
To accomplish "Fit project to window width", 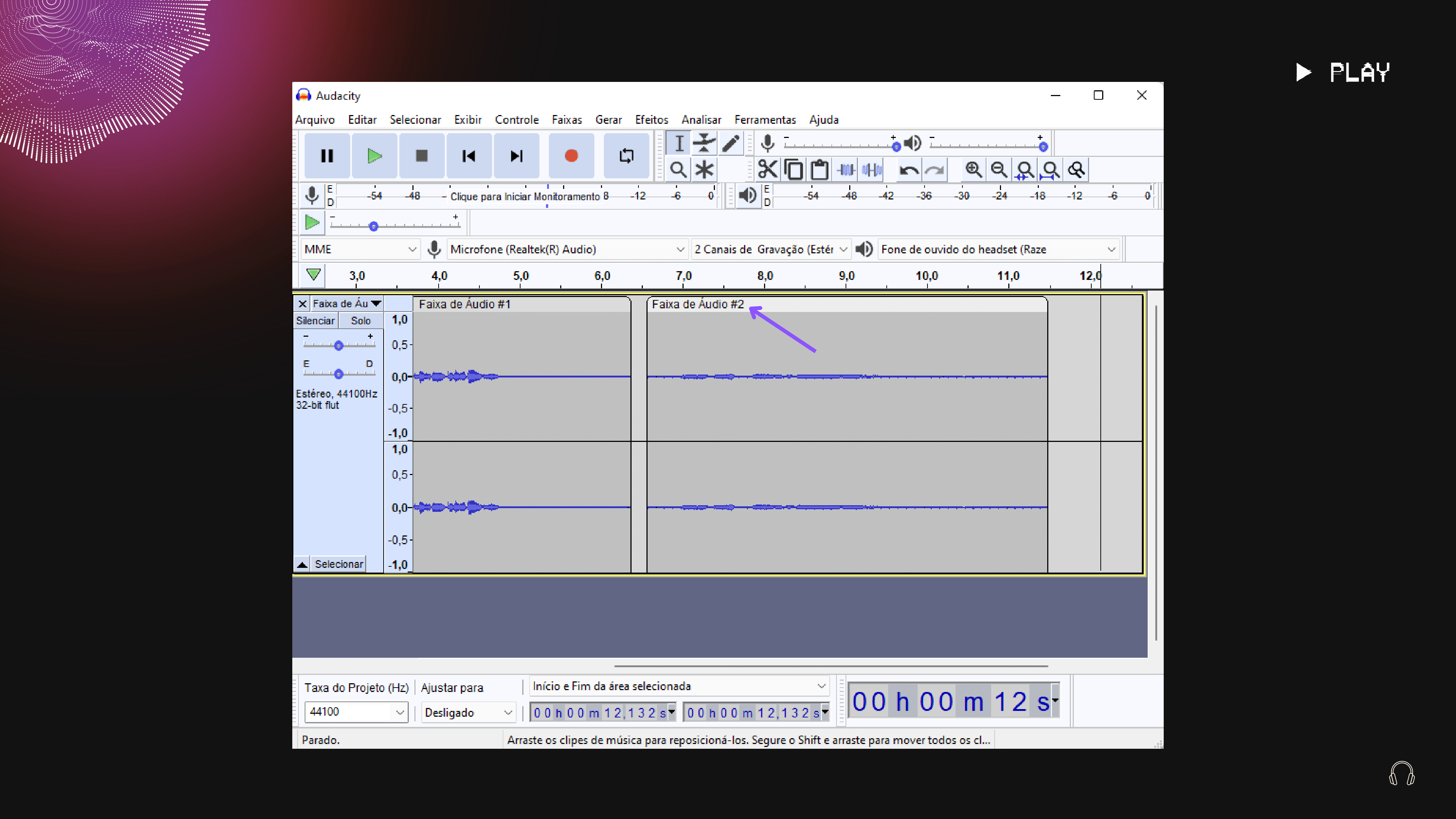I will (x=1051, y=170).
